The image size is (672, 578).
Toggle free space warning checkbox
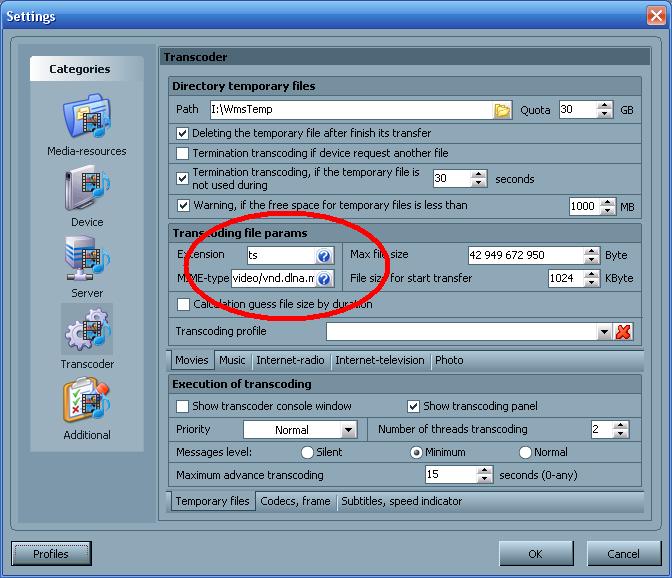(183, 205)
